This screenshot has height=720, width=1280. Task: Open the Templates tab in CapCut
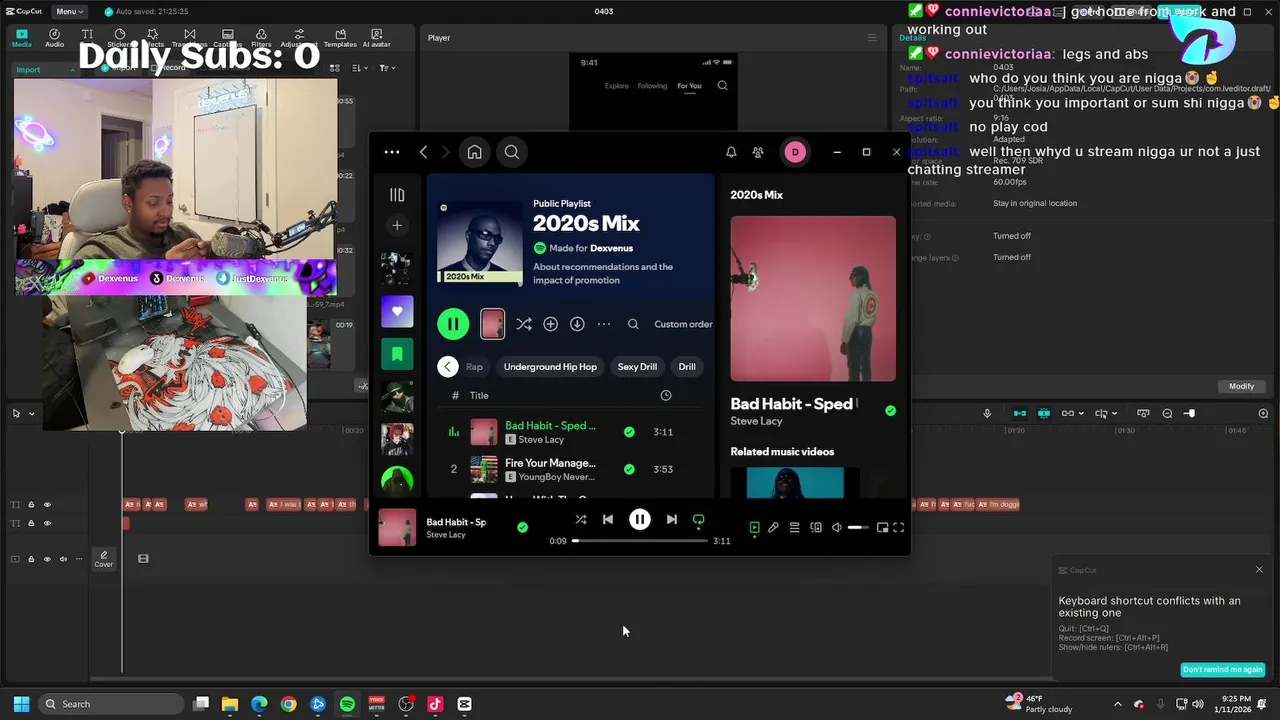[x=340, y=38]
